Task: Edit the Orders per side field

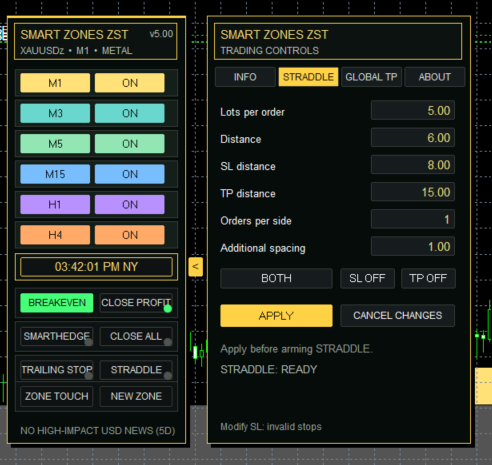Action: (413, 219)
